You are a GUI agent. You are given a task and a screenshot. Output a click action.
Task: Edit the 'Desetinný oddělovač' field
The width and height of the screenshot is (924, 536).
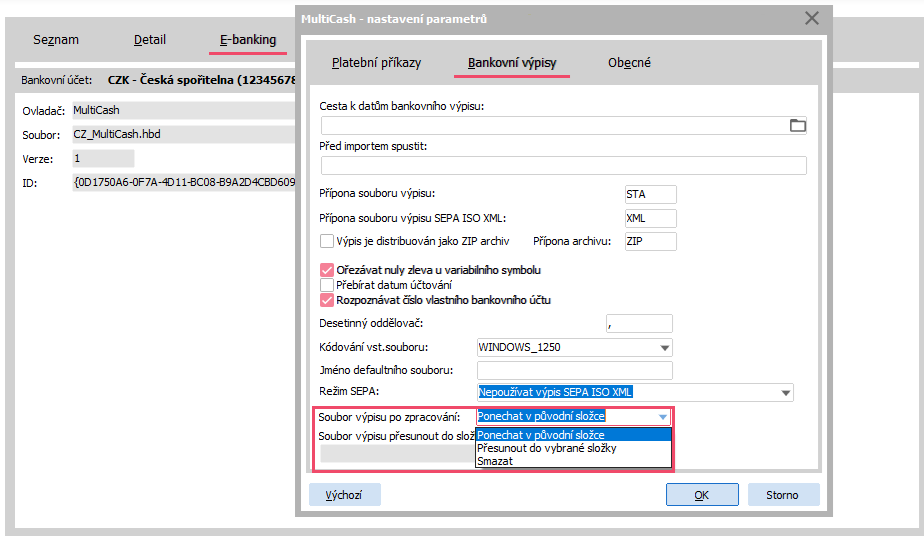tap(639, 323)
